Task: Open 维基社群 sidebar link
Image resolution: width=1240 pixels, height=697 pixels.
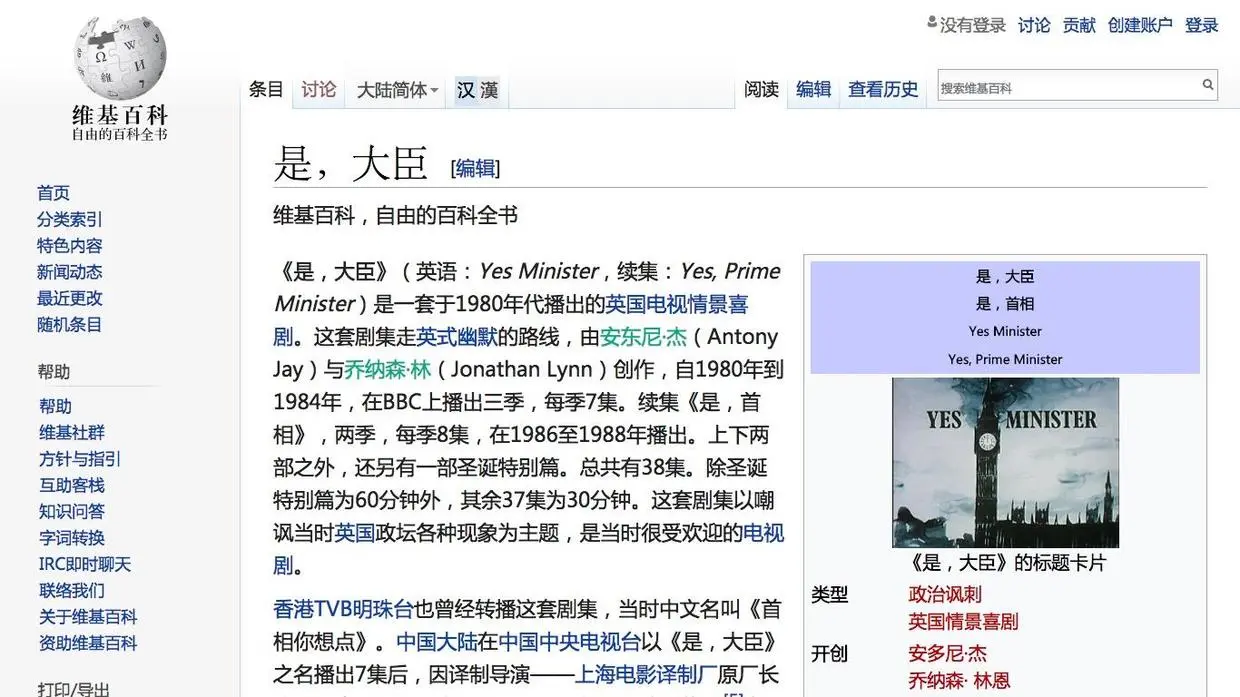Action: [x=71, y=432]
